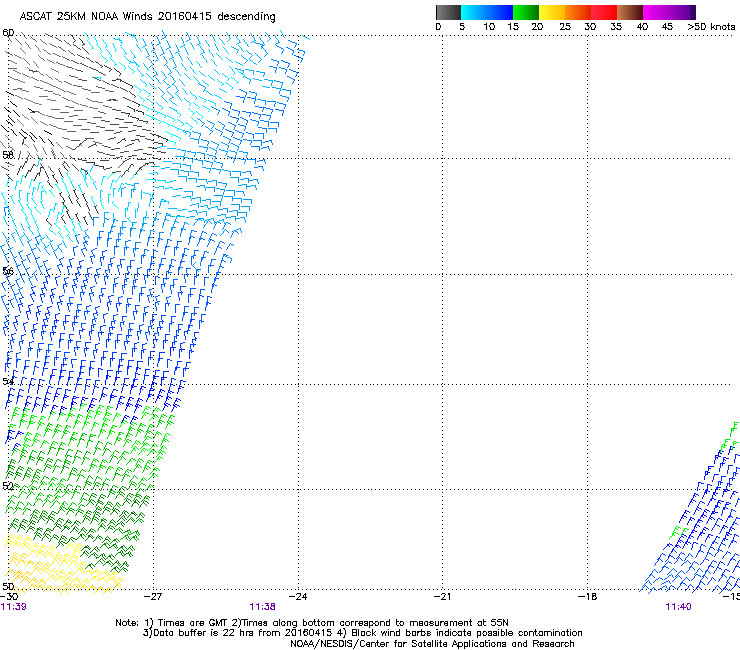
Task: Click the green 15-20 knot legend swatch
Action: tap(526, 12)
